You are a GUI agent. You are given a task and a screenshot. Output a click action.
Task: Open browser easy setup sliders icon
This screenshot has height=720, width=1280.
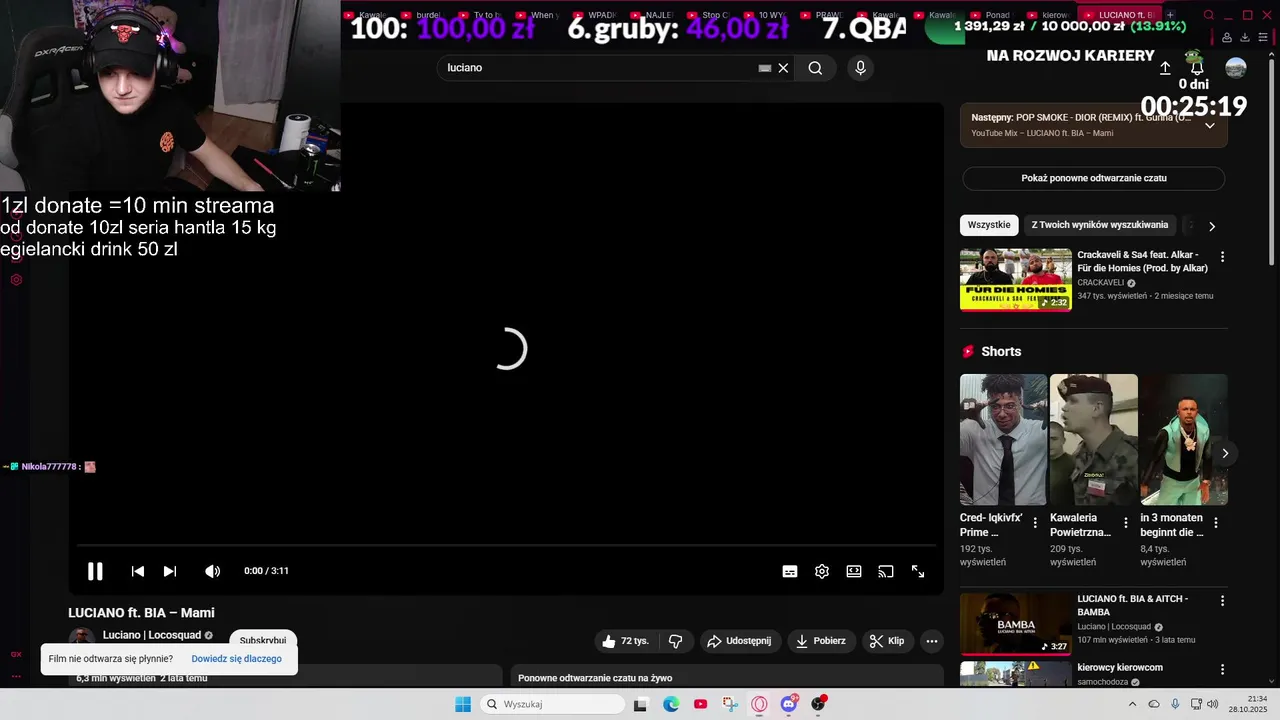[x=1264, y=38]
